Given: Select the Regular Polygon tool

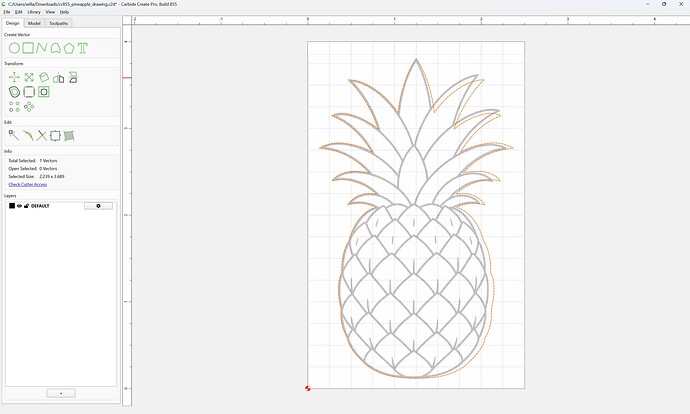Looking at the screenshot, I should pos(69,48).
